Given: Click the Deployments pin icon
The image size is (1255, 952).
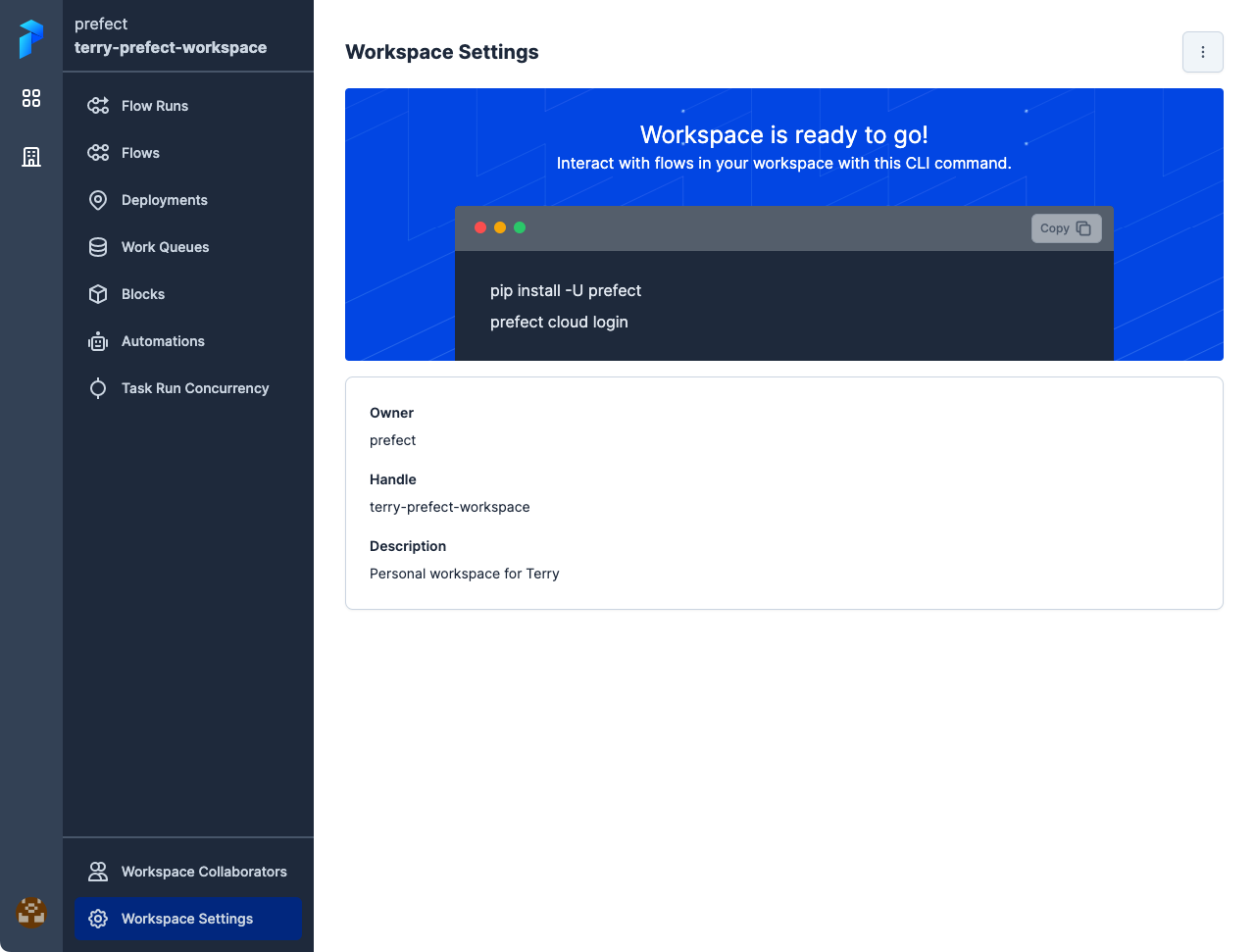Looking at the screenshot, I should pos(98,200).
